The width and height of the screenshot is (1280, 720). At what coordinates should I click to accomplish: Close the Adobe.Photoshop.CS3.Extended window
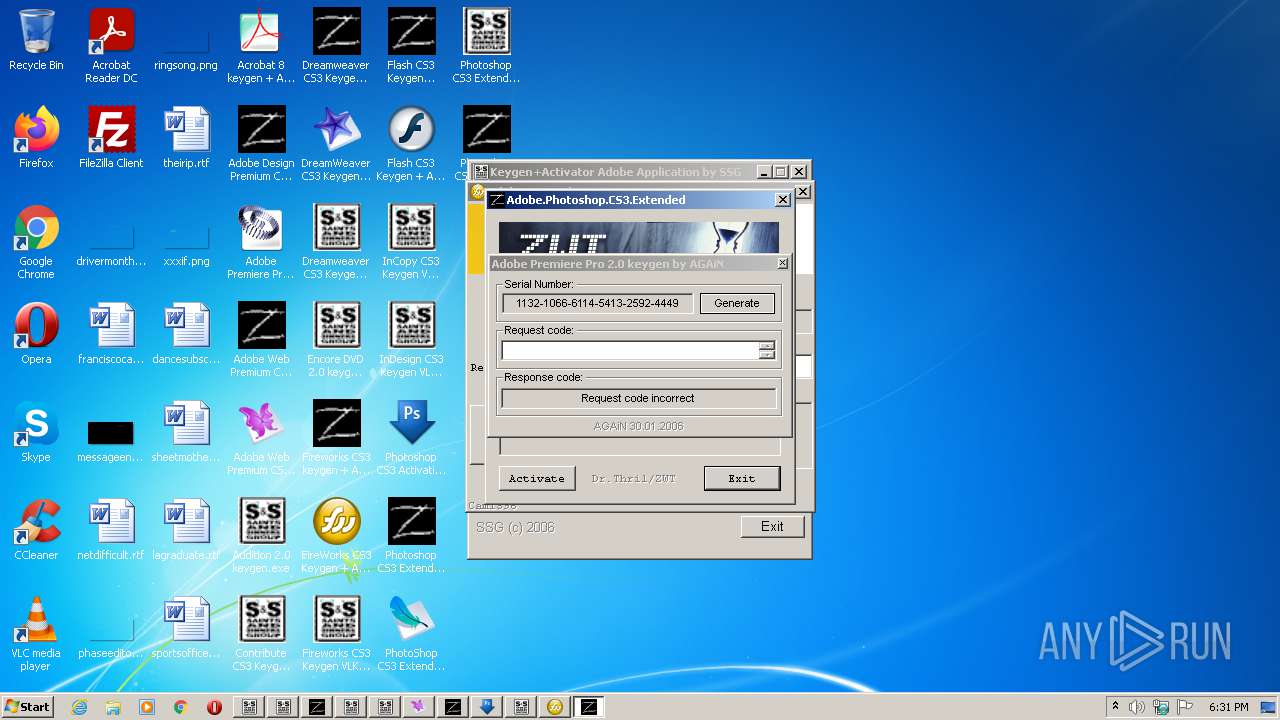(783, 200)
